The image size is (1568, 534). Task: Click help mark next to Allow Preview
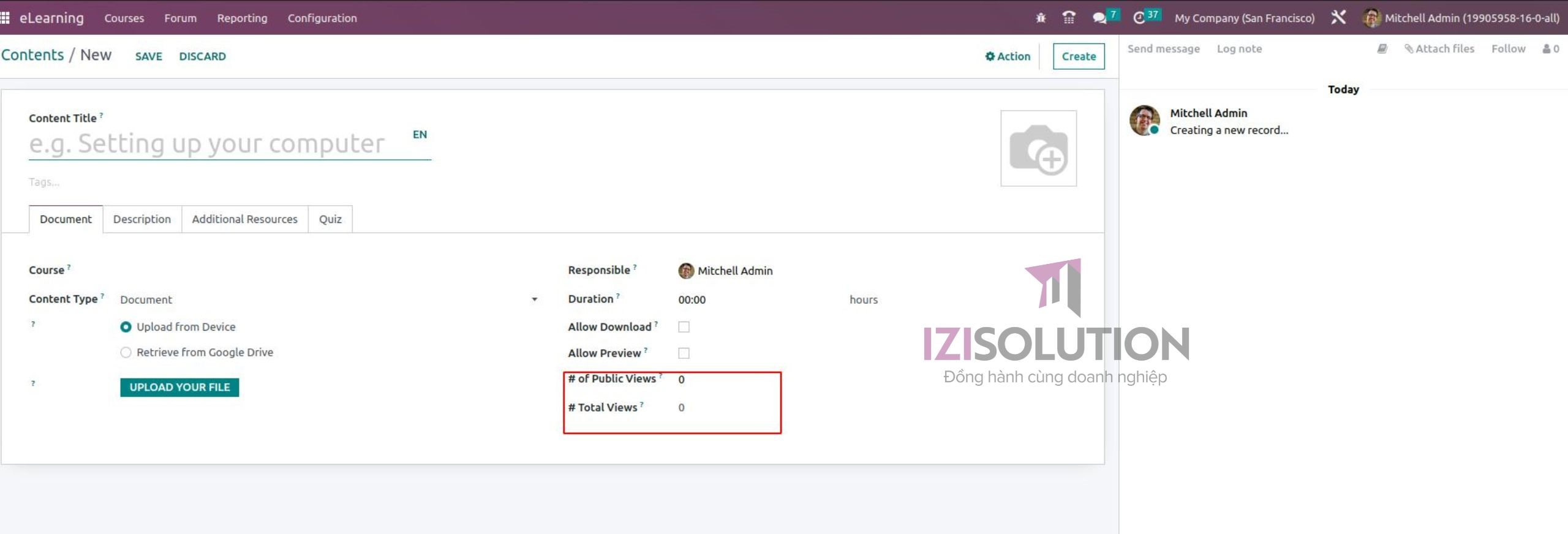point(646,350)
